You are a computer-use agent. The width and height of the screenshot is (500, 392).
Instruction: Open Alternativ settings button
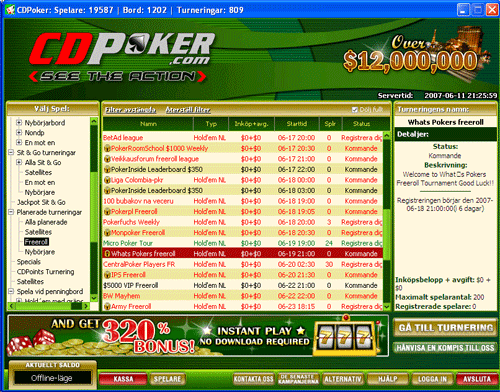(343, 379)
